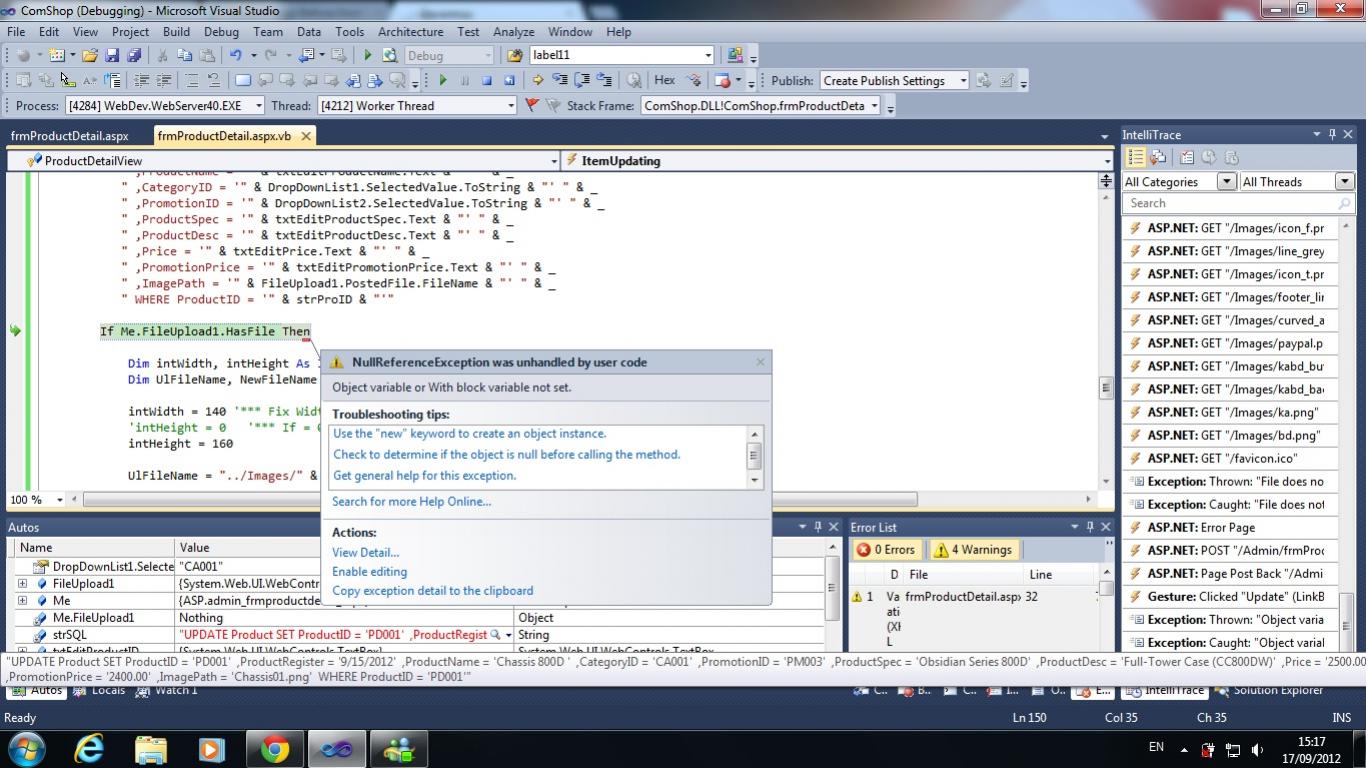Open the Build menu
Viewport: 1366px width, 768px height.
[x=176, y=32]
